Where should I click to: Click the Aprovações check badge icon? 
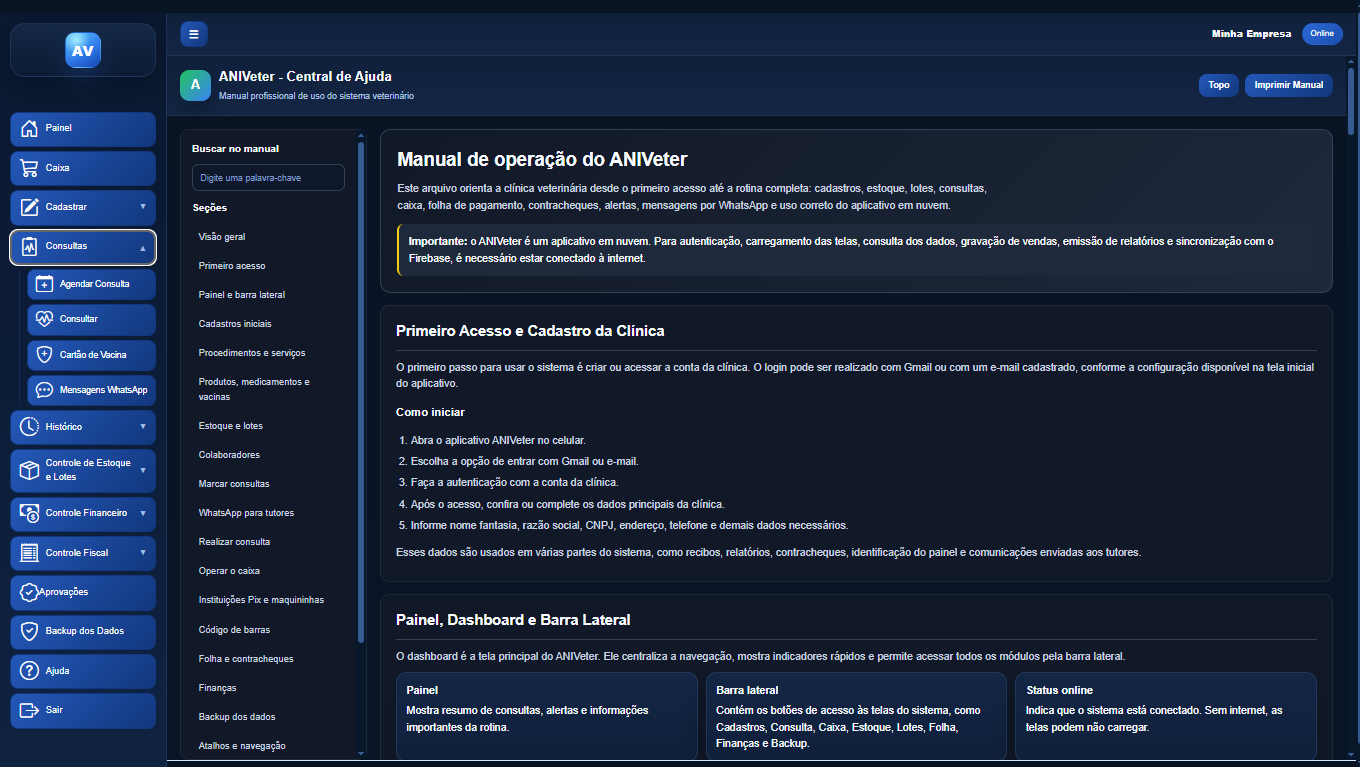(29, 592)
